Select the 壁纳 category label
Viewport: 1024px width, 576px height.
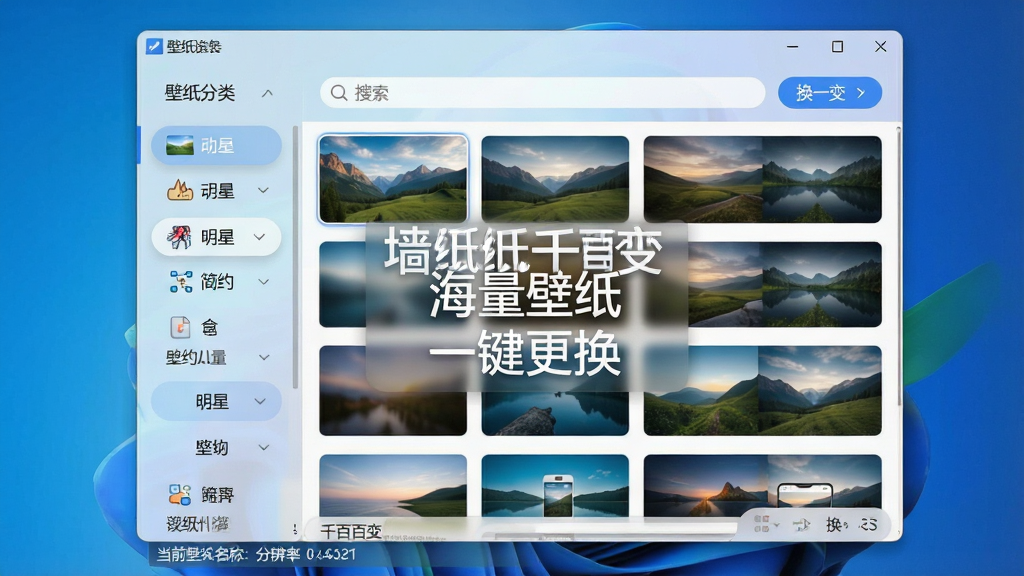click(212, 447)
